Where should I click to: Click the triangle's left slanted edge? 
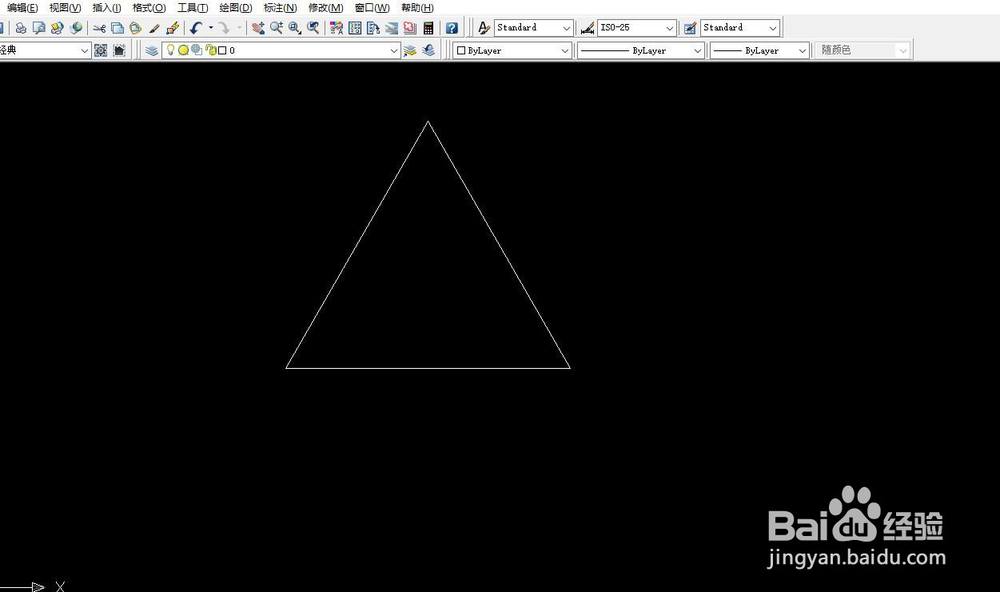(357, 244)
